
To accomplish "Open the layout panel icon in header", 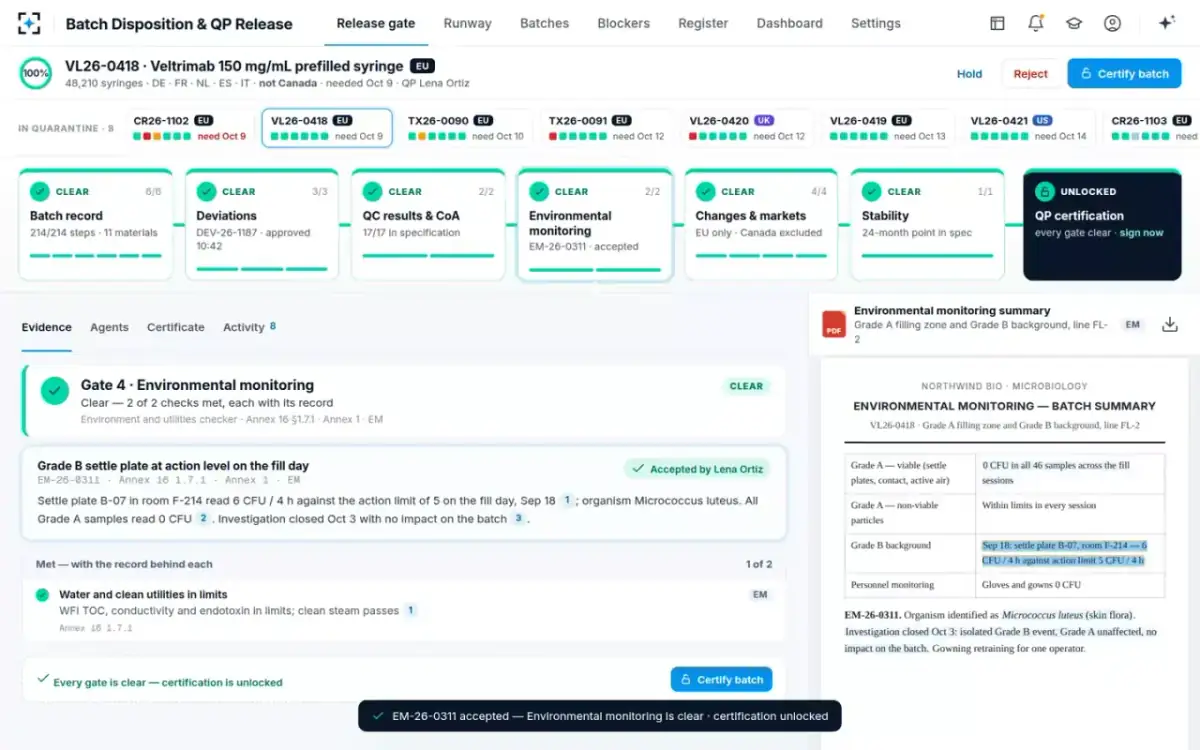I will (x=997, y=23).
